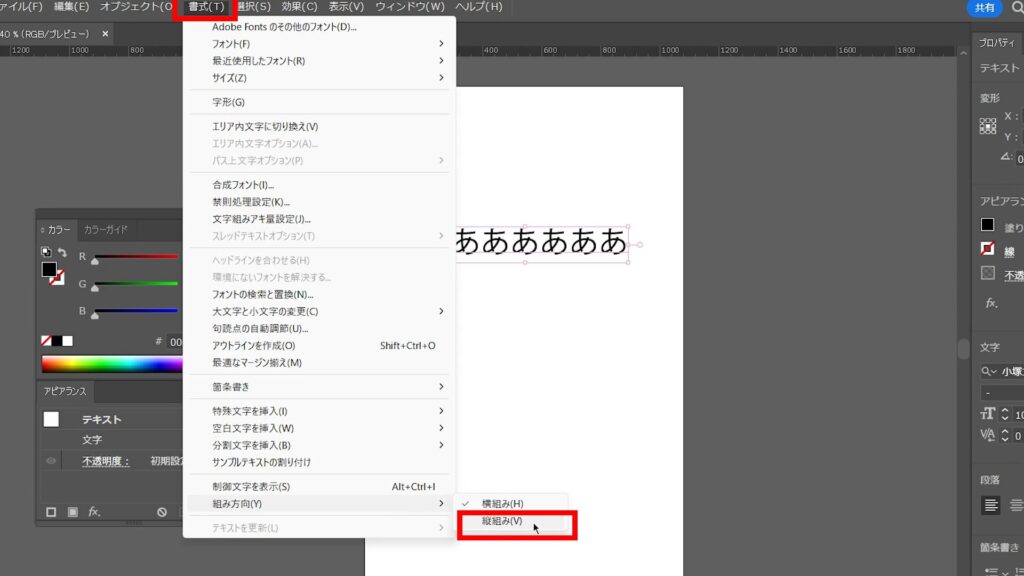Choose 制御文字を表示(S) item

pos(320,487)
